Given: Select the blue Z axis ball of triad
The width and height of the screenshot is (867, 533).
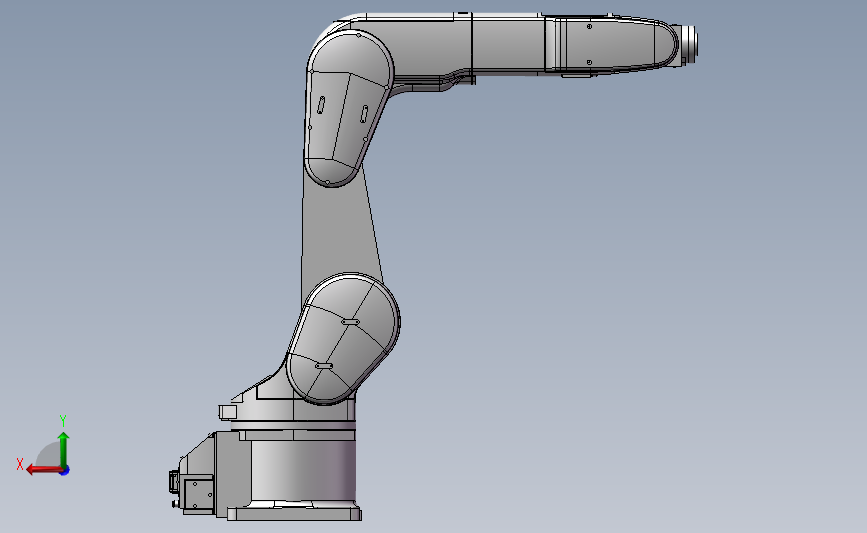Looking at the screenshot, I should (65, 471).
